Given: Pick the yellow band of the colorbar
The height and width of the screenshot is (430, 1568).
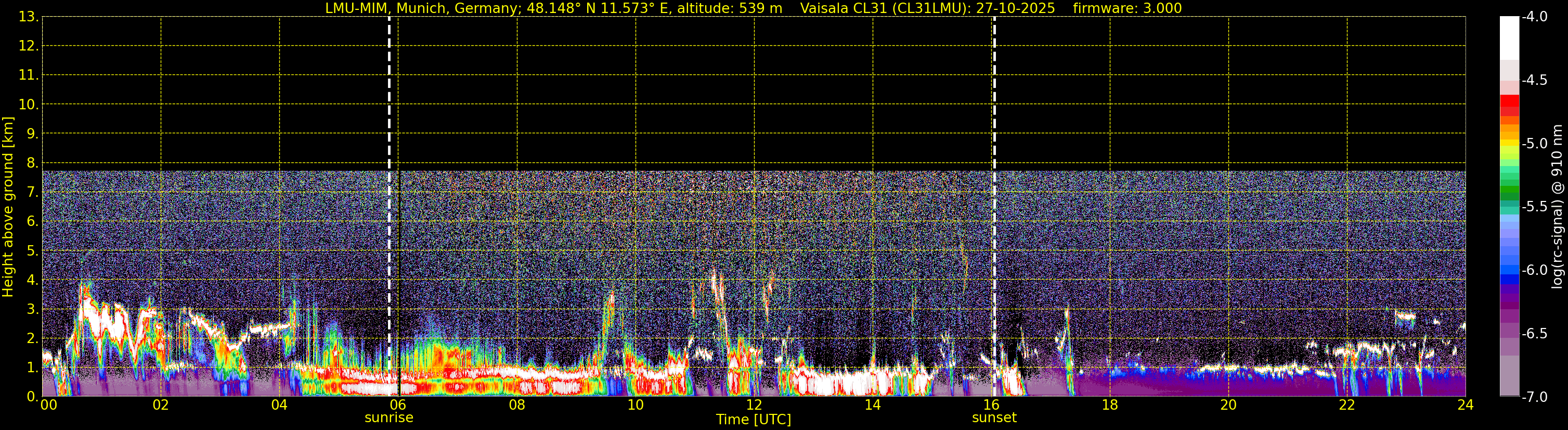Looking at the screenshot, I should [1509, 143].
